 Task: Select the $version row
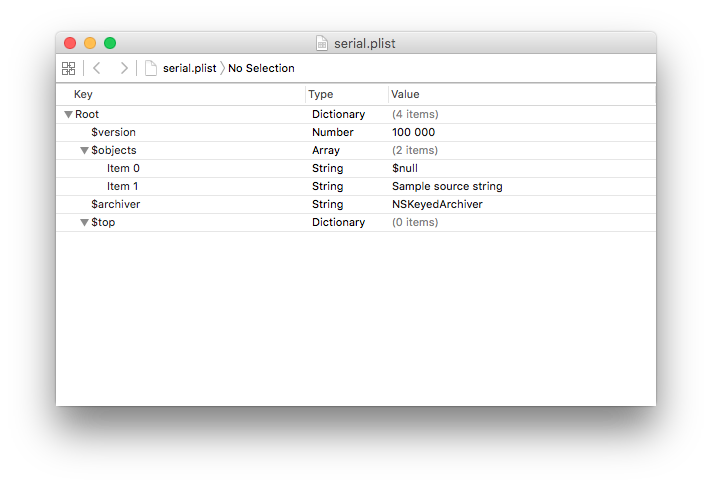click(113, 132)
